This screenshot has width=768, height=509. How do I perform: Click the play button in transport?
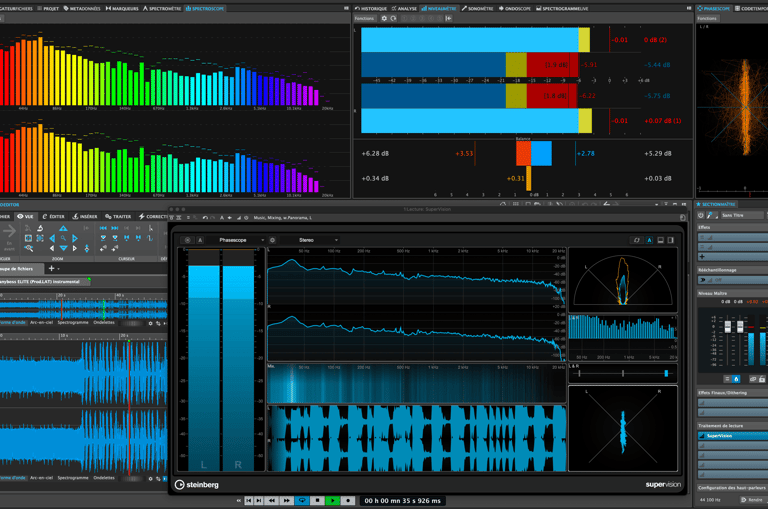point(332,501)
